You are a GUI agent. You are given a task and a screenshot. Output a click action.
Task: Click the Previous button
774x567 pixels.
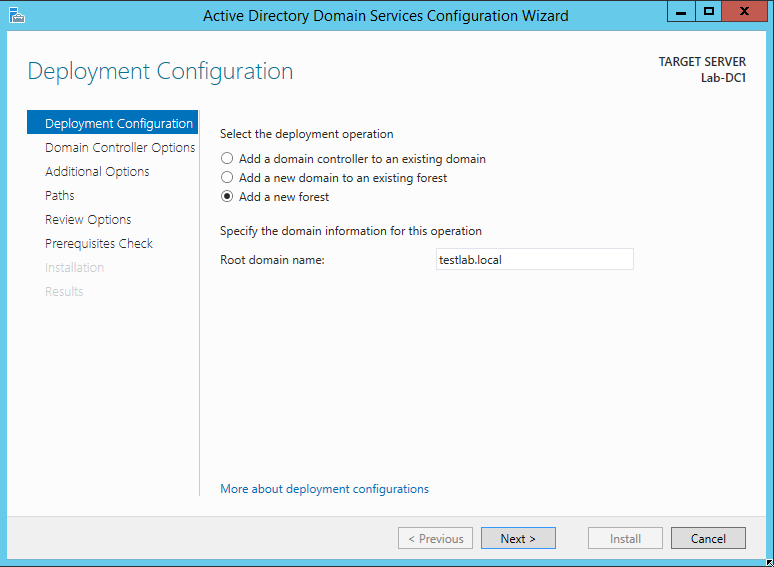tap(436, 538)
